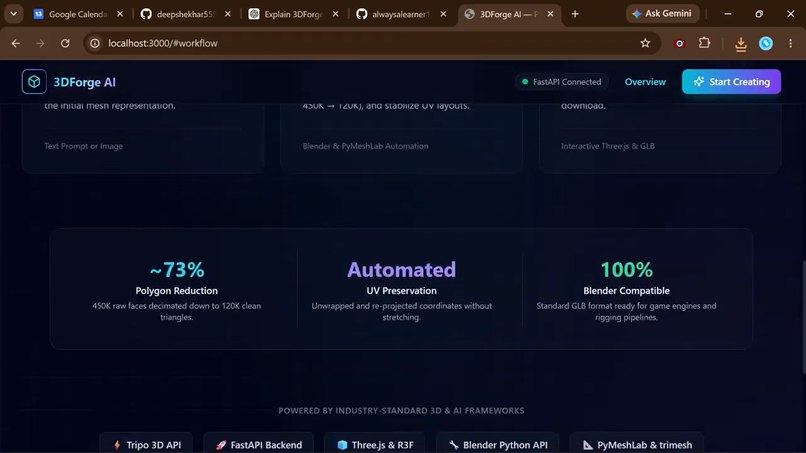Viewport: 806px width, 453px height.
Task: Bookmark this page with the star icon
Action: [645, 43]
